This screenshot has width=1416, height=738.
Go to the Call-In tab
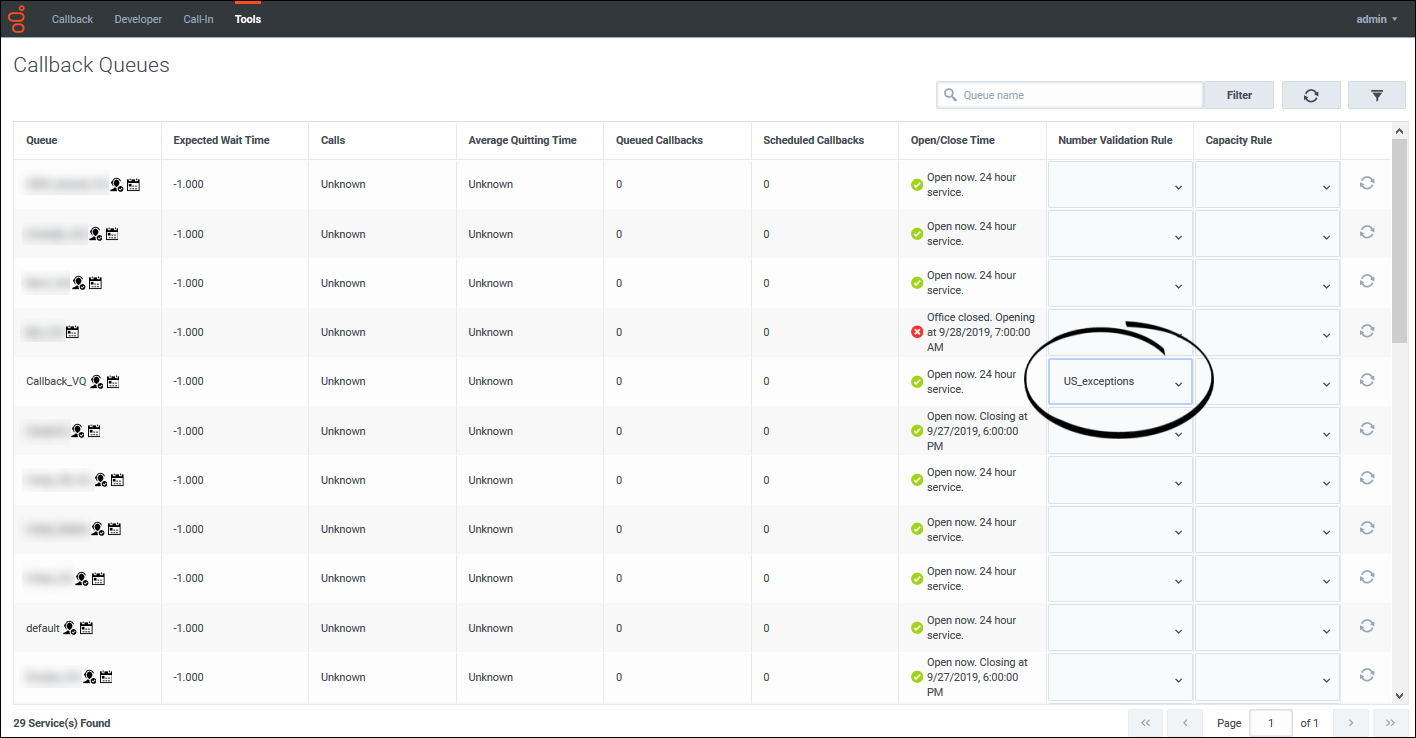[198, 19]
